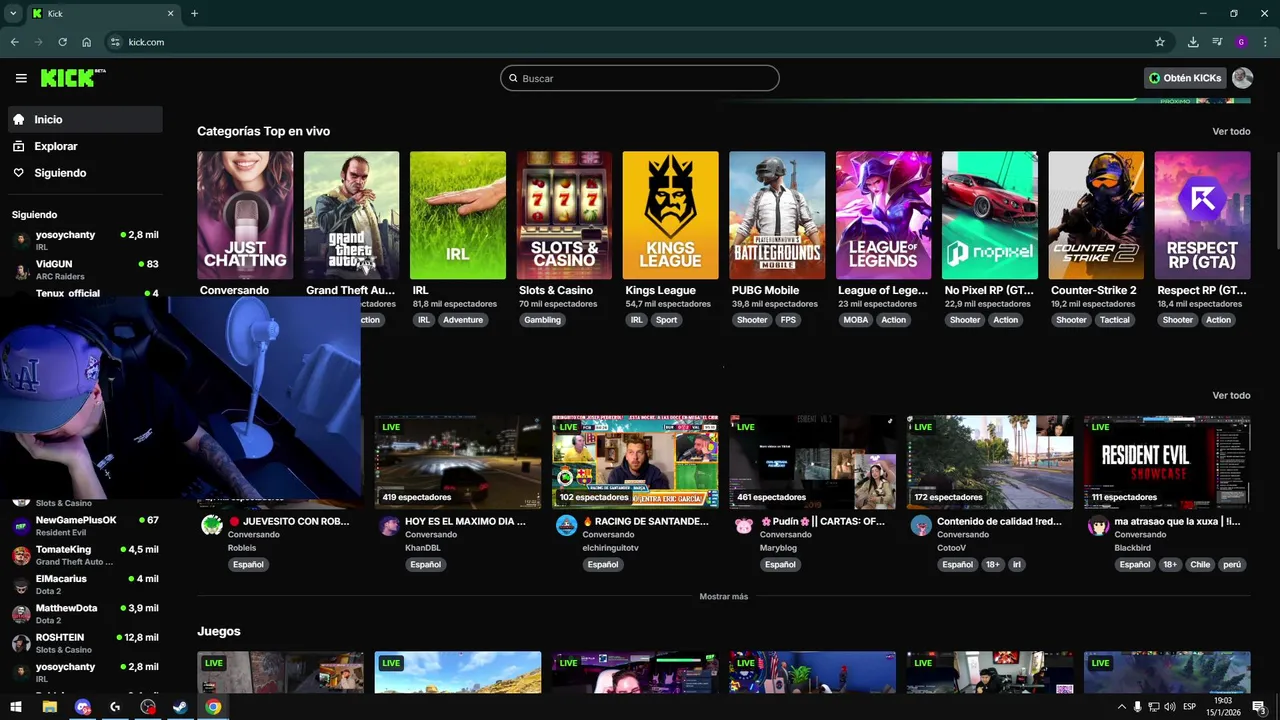The image size is (1280, 720).
Task: Open the League of Legends category card
Action: [883, 215]
